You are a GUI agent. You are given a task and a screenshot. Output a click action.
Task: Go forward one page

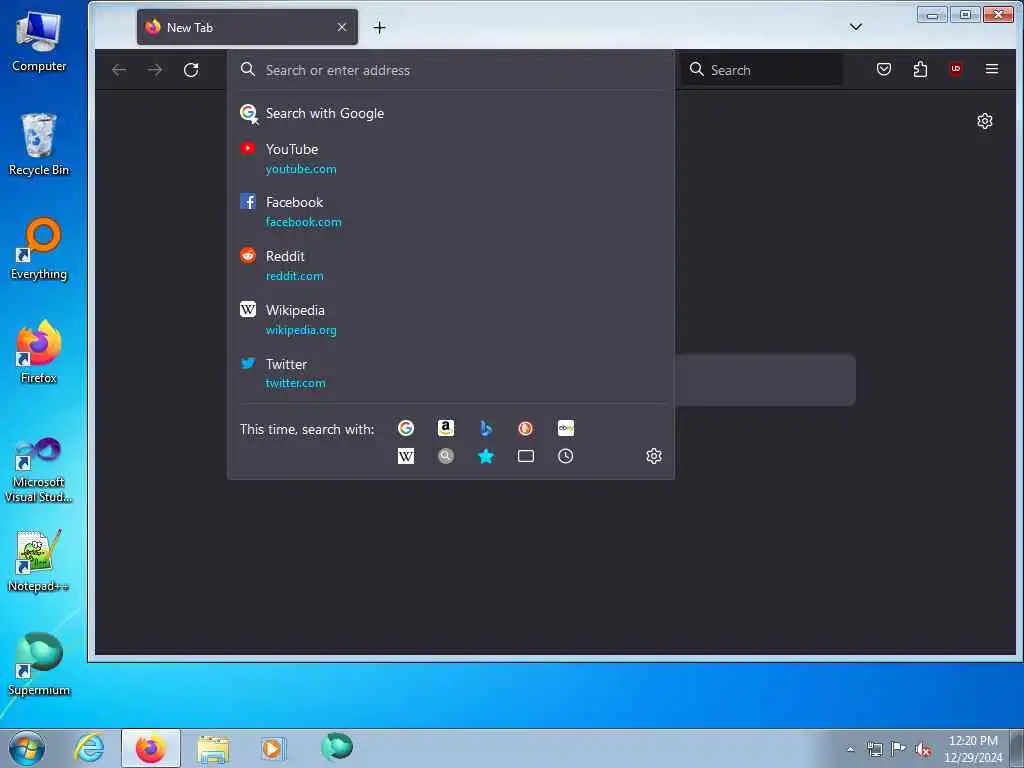click(x=155, y=70)
